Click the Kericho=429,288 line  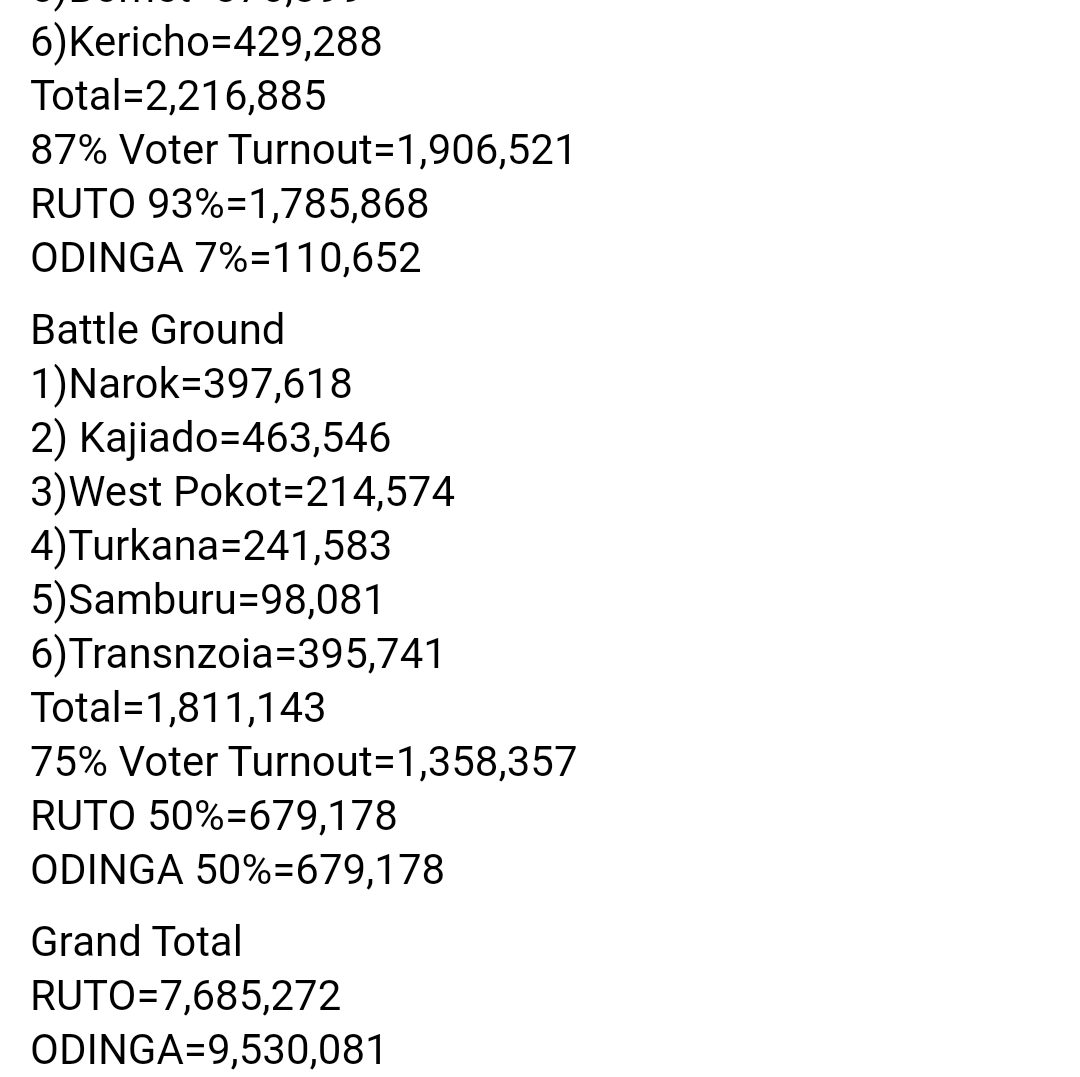pyautogui.click(x=206, y=42)
